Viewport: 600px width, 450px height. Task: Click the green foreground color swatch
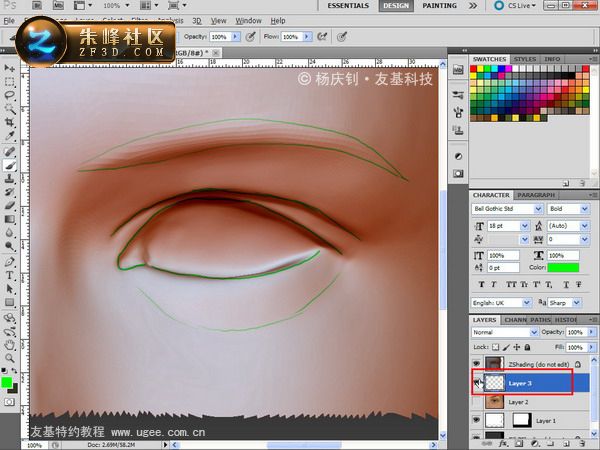coord(7,382)
